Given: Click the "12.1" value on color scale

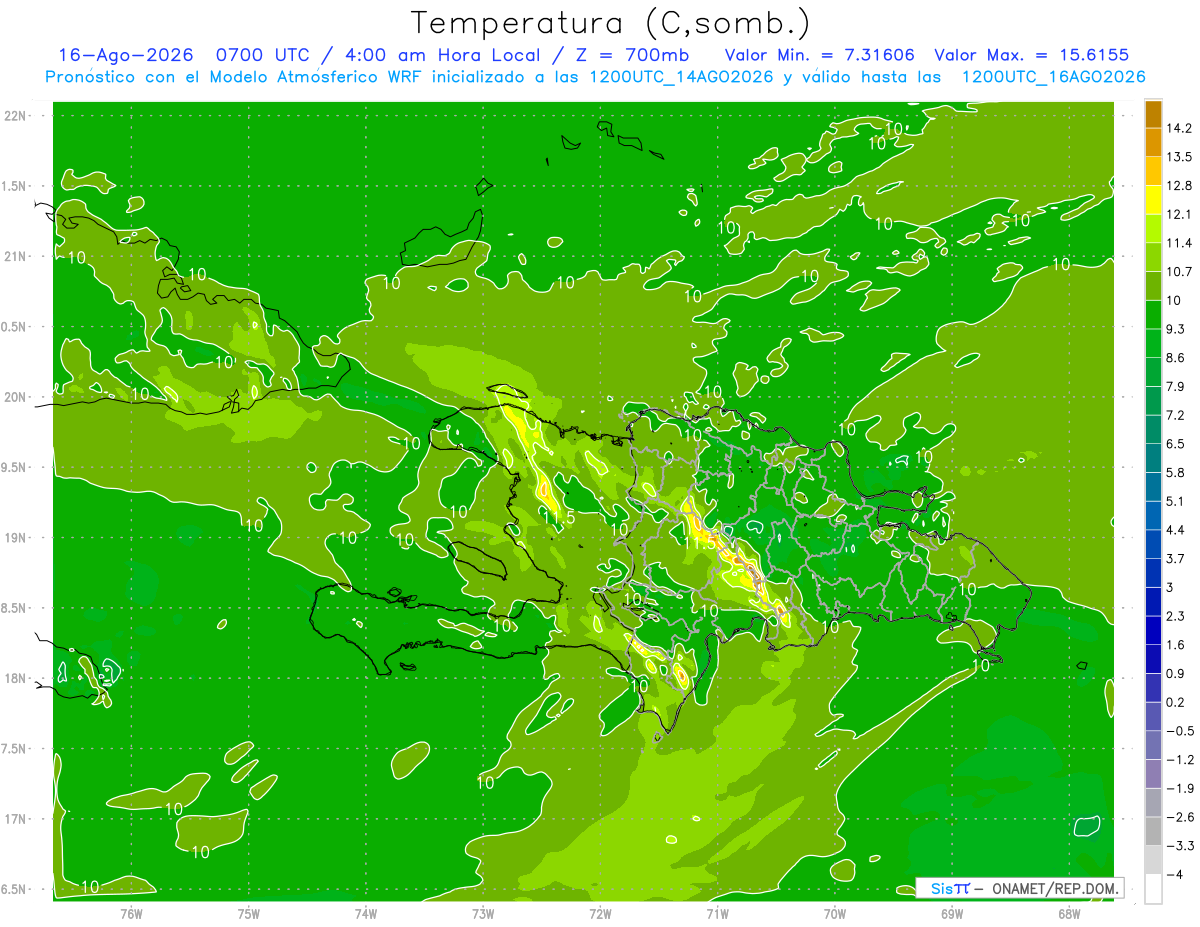Looking at the screenshot, I should (x=1179, y=214).
